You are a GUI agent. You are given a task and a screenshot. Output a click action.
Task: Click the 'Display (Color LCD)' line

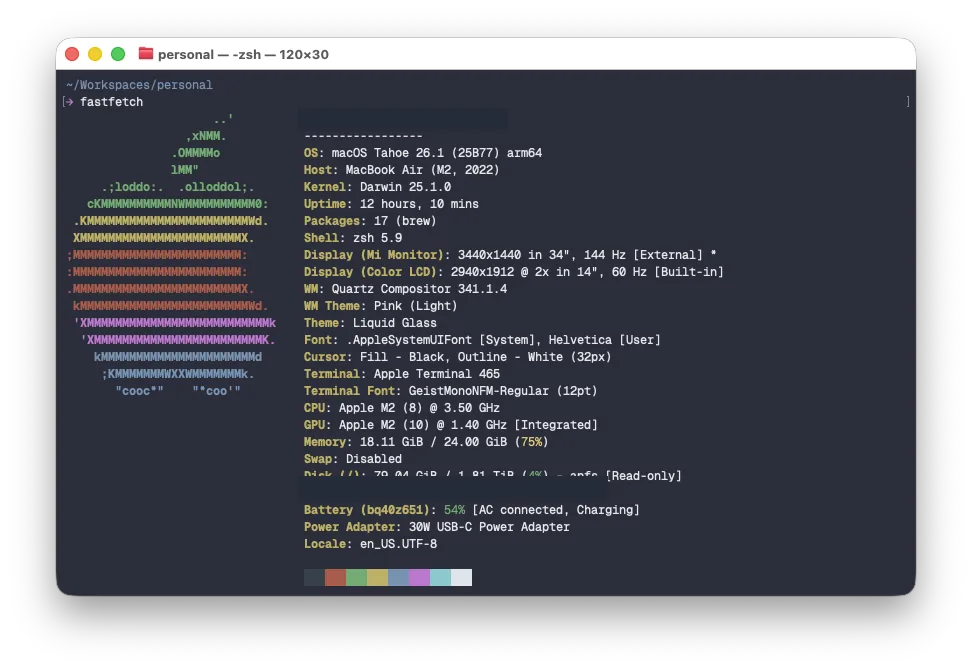coord(513,272)
